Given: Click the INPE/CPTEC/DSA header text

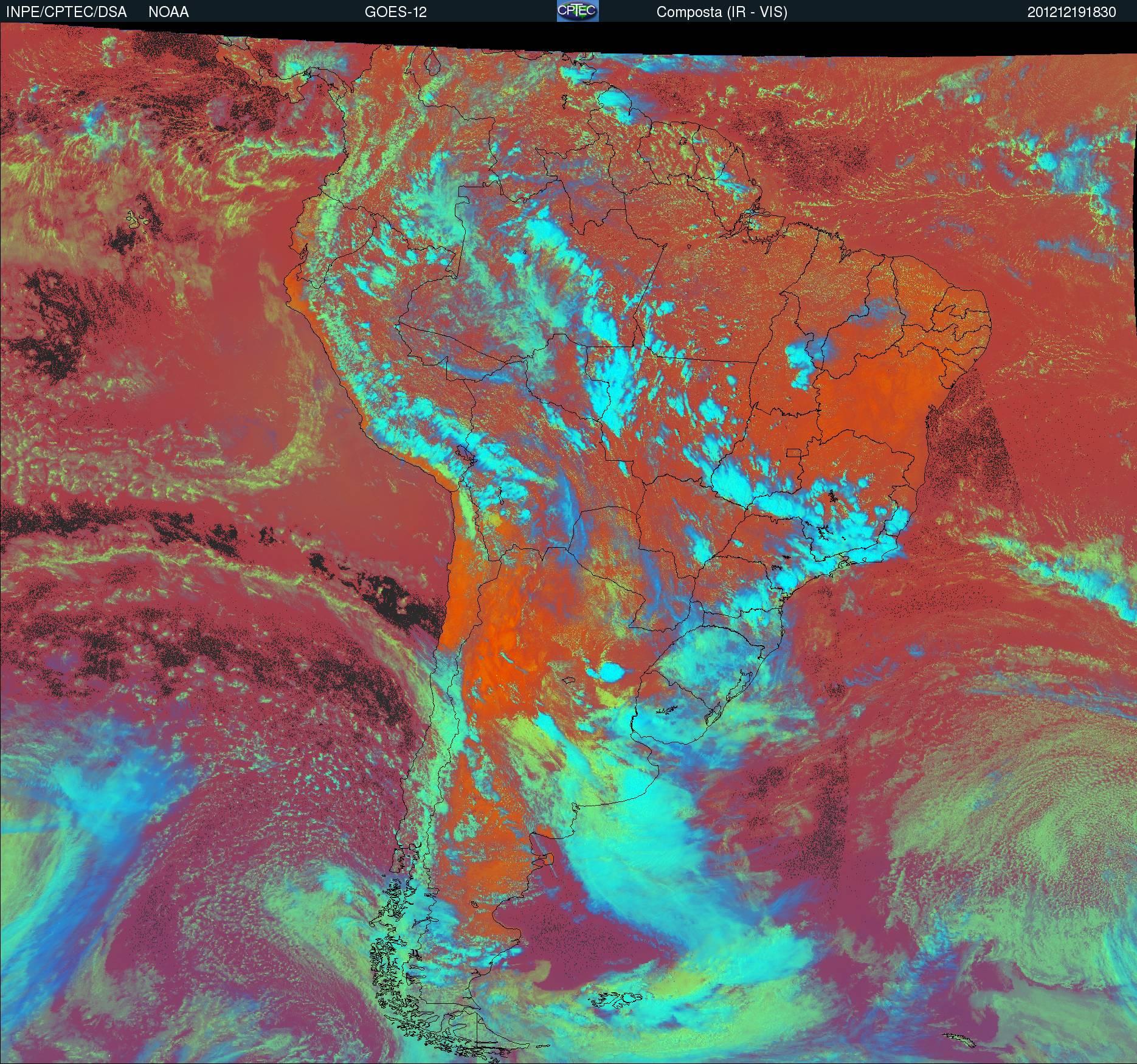Looking at the screenshot, I should click(x=66, y=12).
